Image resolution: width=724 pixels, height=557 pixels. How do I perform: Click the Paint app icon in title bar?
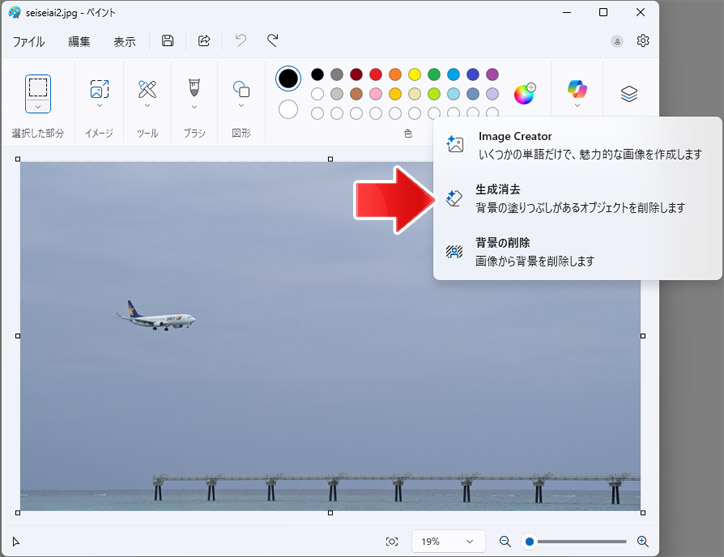click(x=14, y=12)
